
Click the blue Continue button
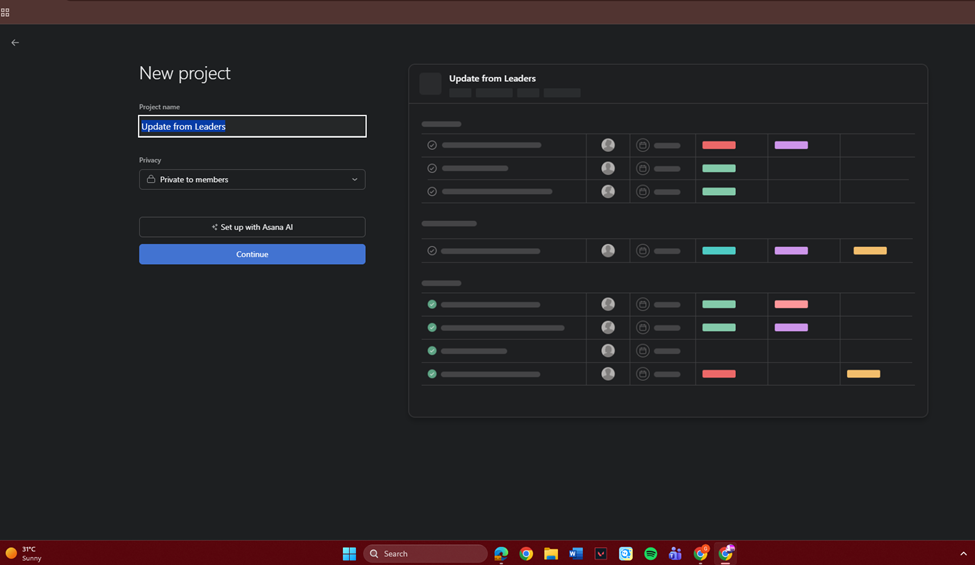click(252, 254)
